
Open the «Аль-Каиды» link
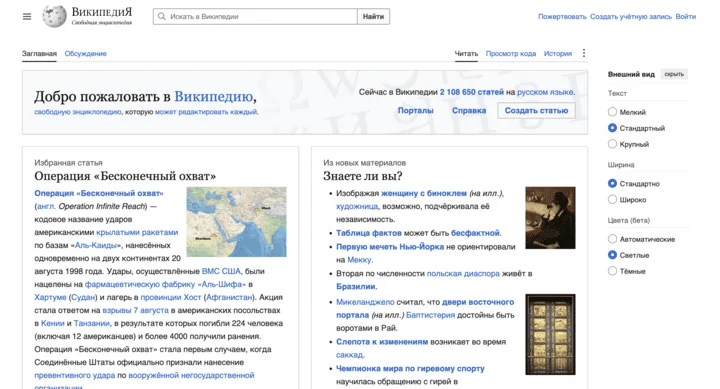point(98,245)
